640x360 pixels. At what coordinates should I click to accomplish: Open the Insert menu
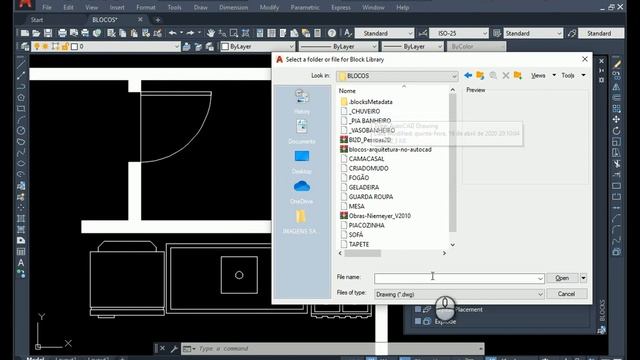click(117, 7)
